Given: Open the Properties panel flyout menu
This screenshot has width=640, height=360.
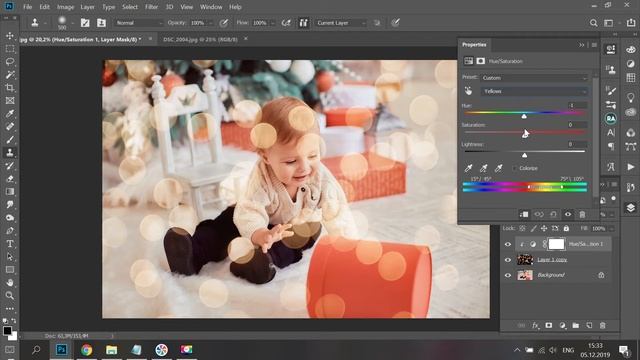Looking at the screenshot, I should (x=594, y=45).
